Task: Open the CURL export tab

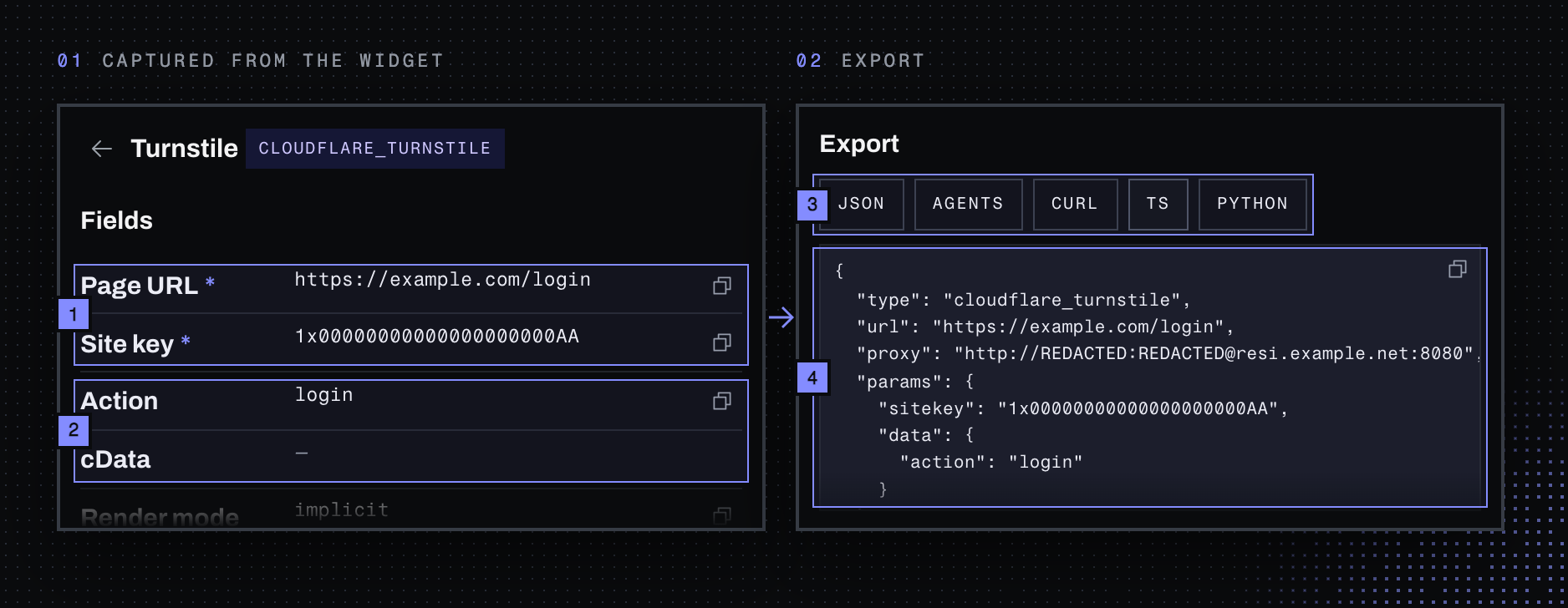Action: tap(1075, 204)
